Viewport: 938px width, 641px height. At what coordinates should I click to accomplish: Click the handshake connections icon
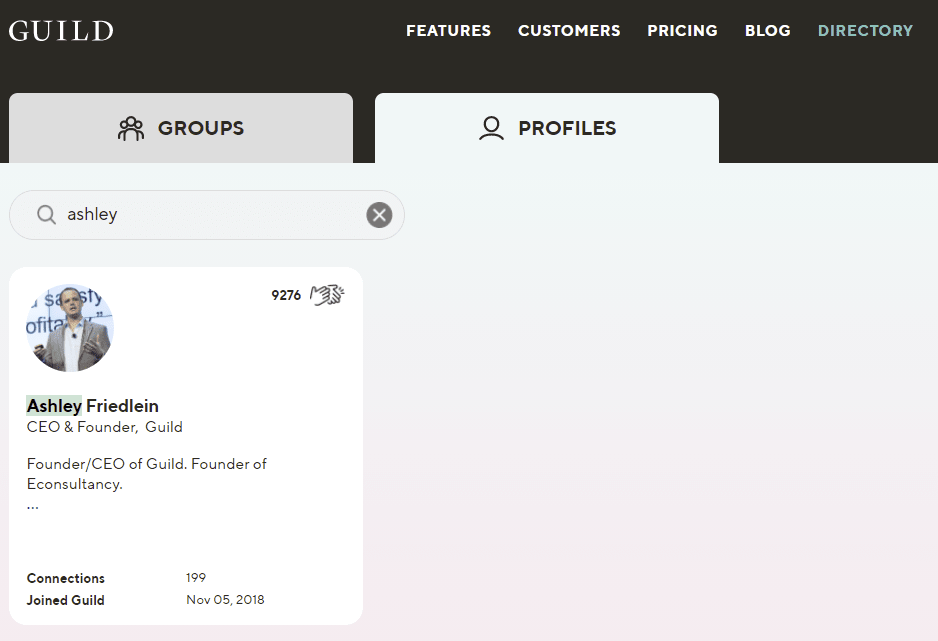327,295
